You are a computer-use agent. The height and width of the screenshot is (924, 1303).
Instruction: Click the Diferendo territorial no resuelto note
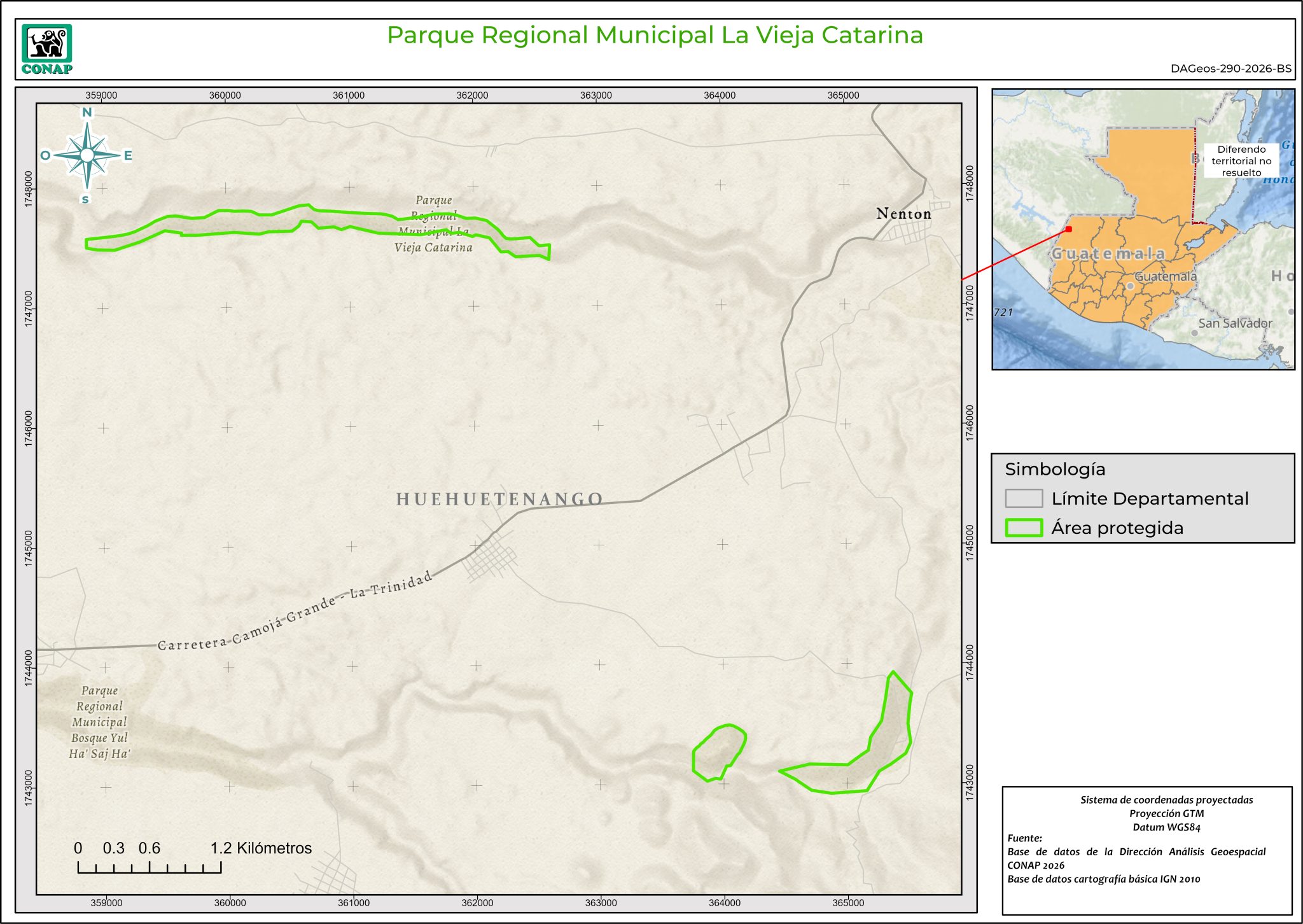coord(1241,161)
